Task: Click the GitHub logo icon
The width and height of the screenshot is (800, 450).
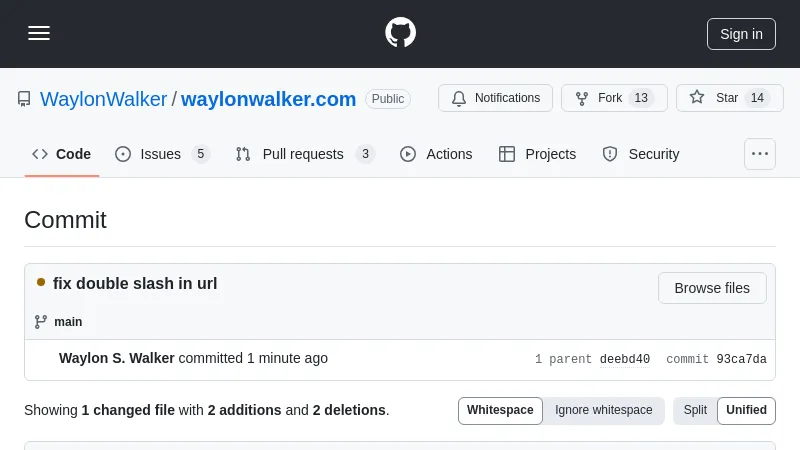Action: [x=400, y=33]
